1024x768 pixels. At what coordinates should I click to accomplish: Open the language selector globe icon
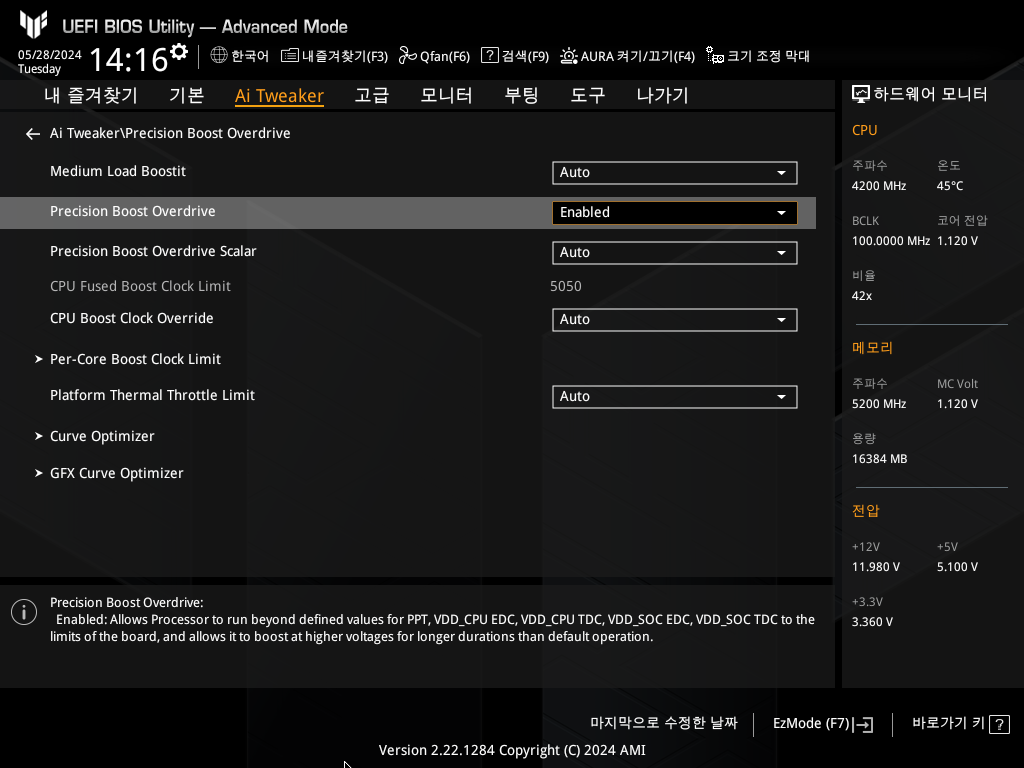[219, 56]
